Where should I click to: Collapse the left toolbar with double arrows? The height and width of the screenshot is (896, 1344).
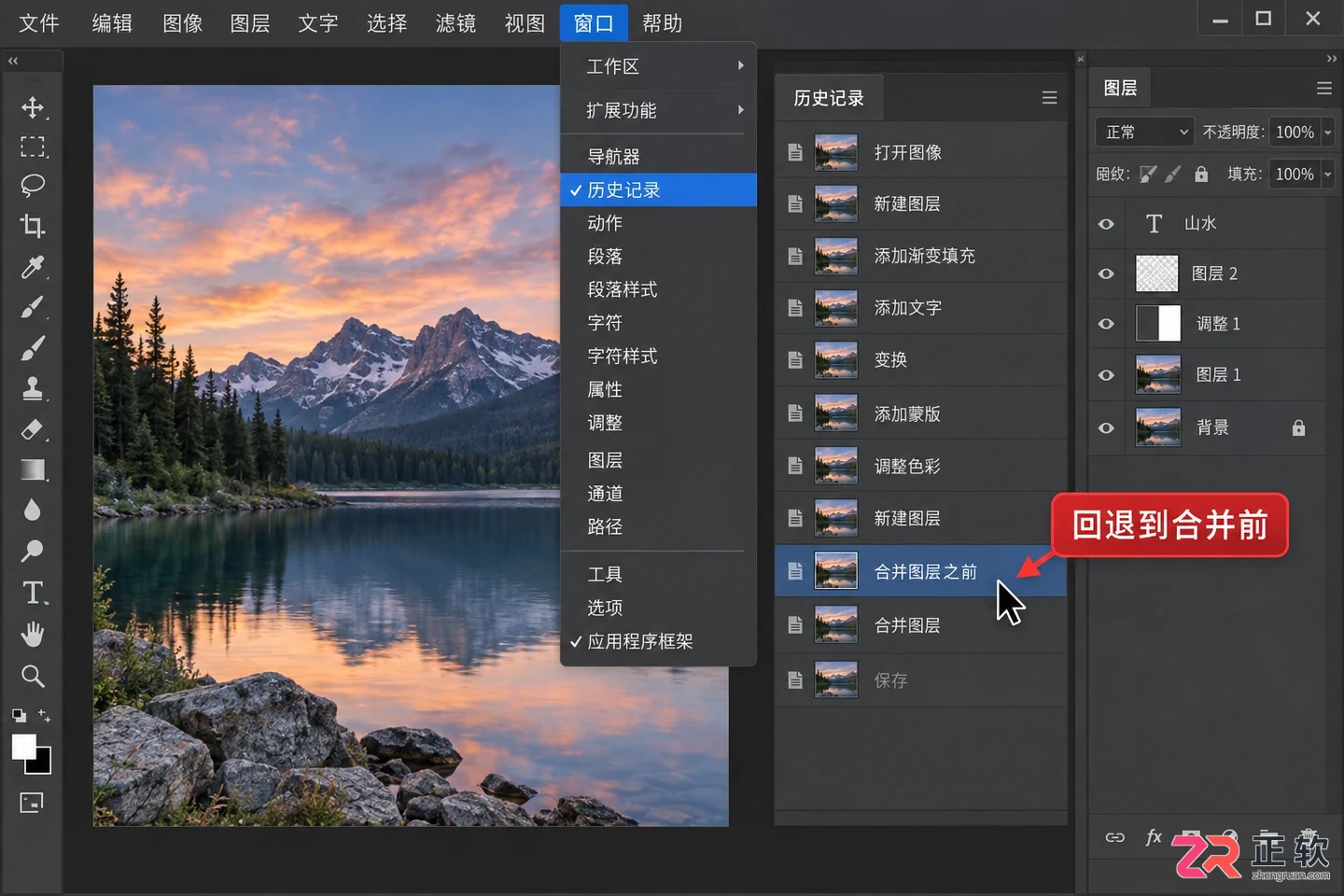coord(13,61)
